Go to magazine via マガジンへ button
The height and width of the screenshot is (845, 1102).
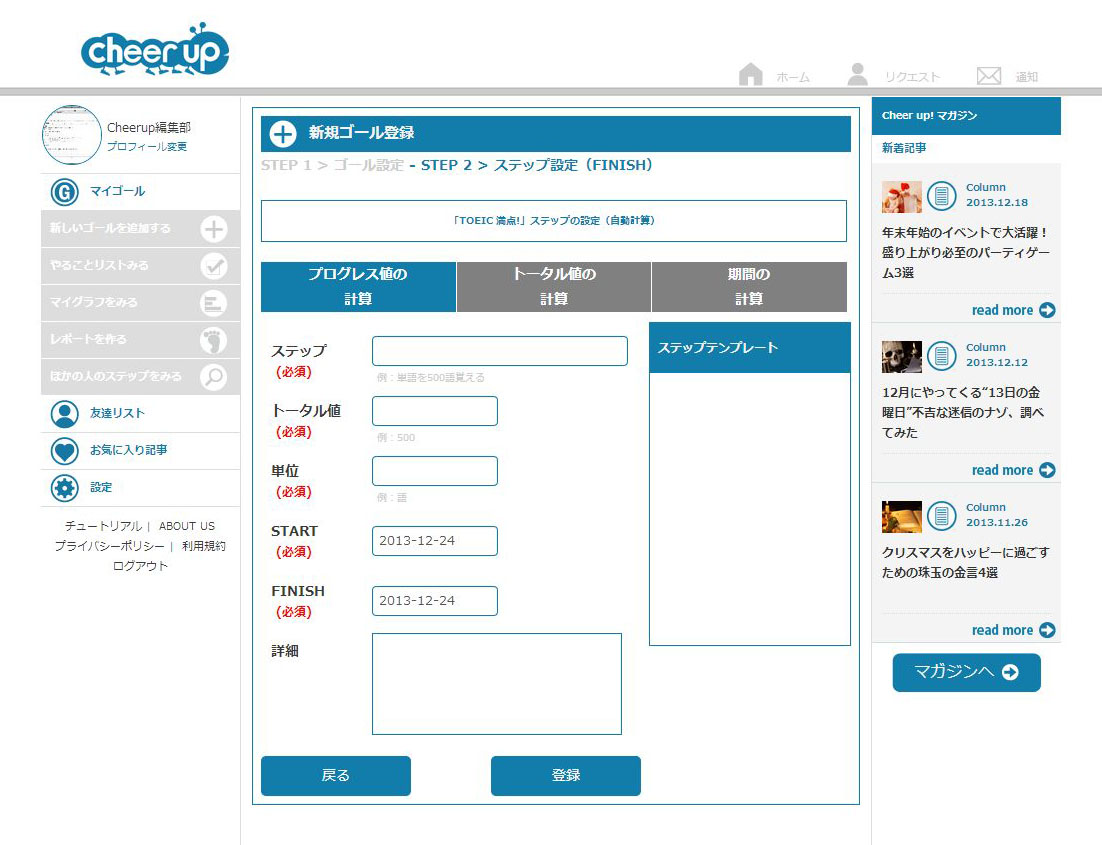tap(966, 673)
